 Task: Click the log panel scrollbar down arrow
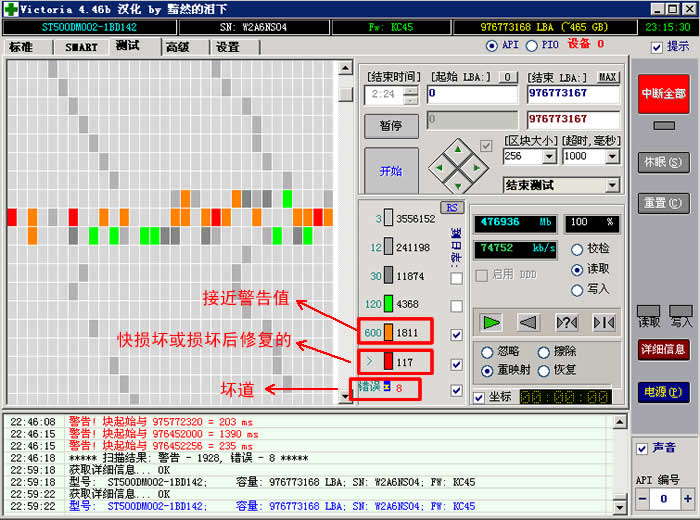619,507
